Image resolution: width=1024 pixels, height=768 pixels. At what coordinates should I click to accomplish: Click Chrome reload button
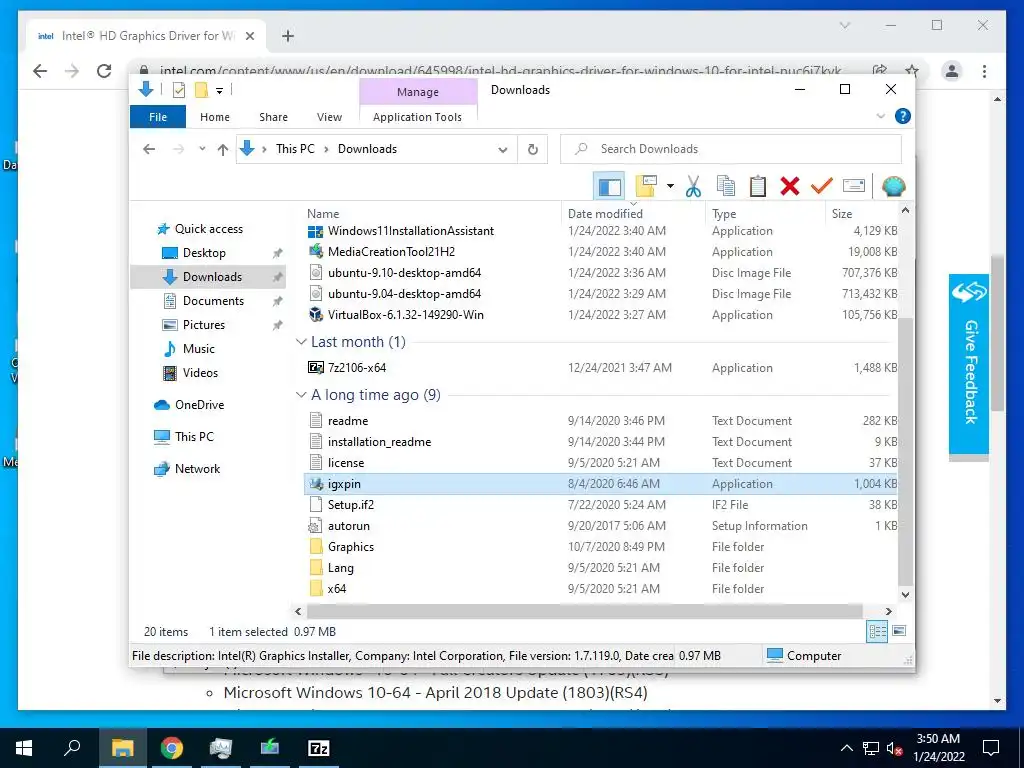point(104,71)
